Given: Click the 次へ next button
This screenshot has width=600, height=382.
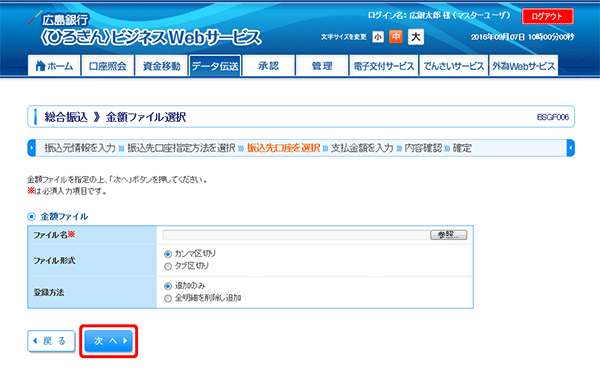Looking at the screenshot, I should (109, 341).
